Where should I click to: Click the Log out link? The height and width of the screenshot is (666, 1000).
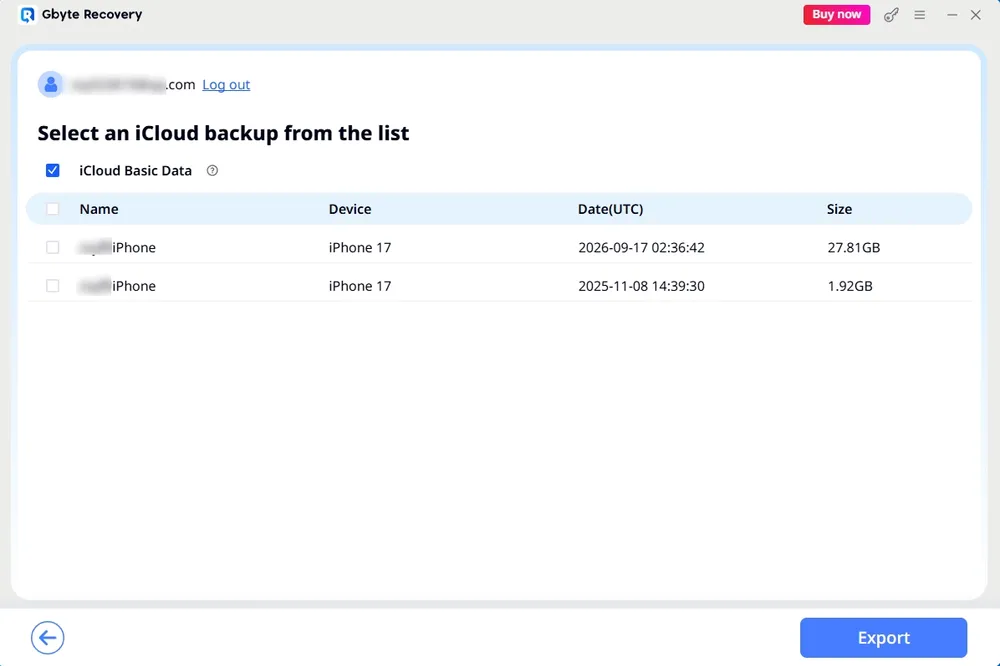[x=226, y=84]
